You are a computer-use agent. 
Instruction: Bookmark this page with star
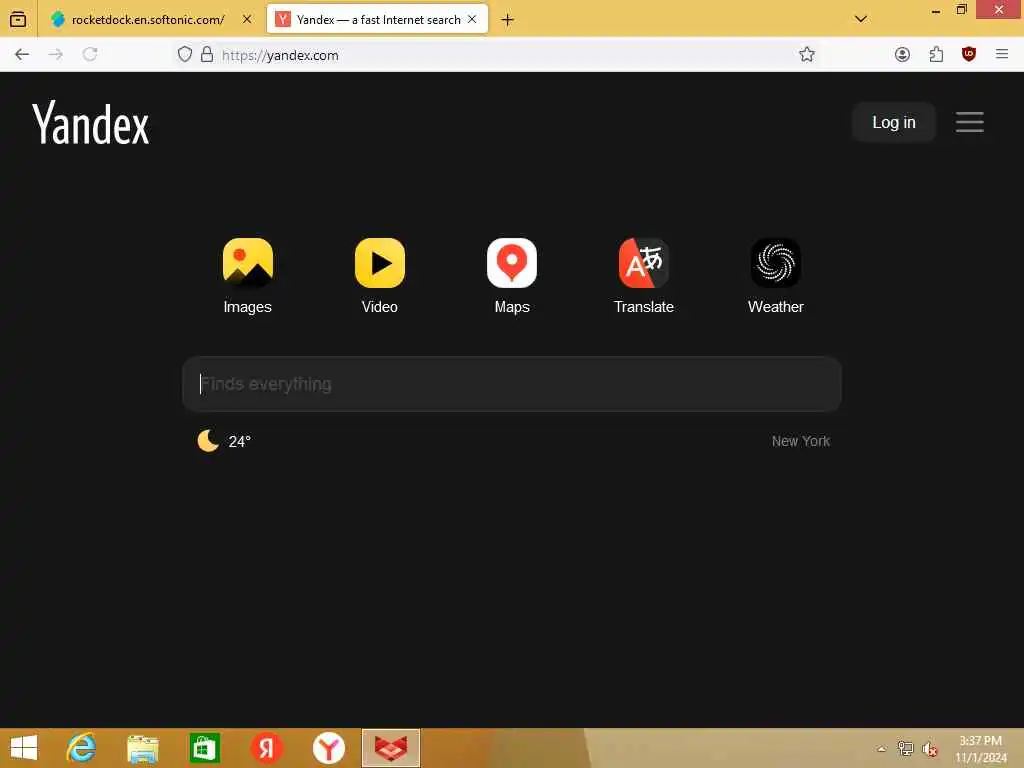click(807, 54)
